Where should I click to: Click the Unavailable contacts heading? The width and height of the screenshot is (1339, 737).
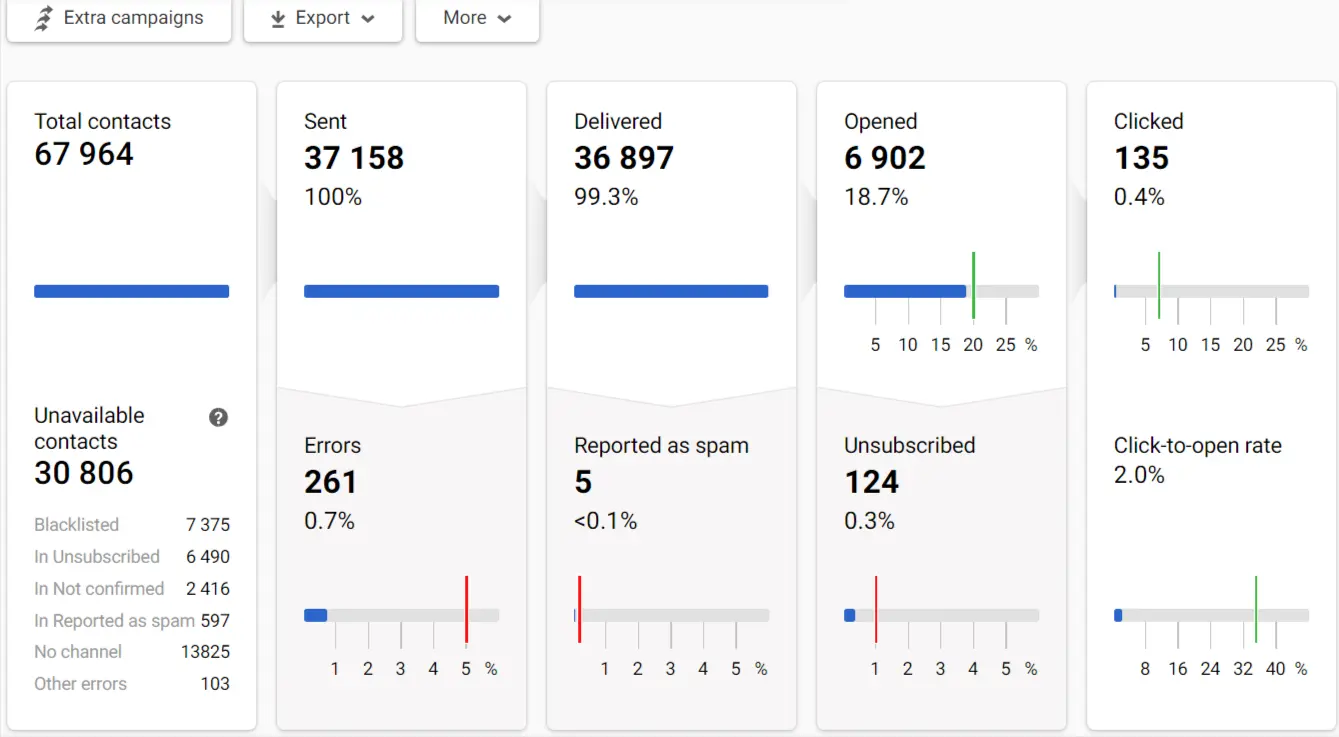pyautogui.click(x=89, y=428)
